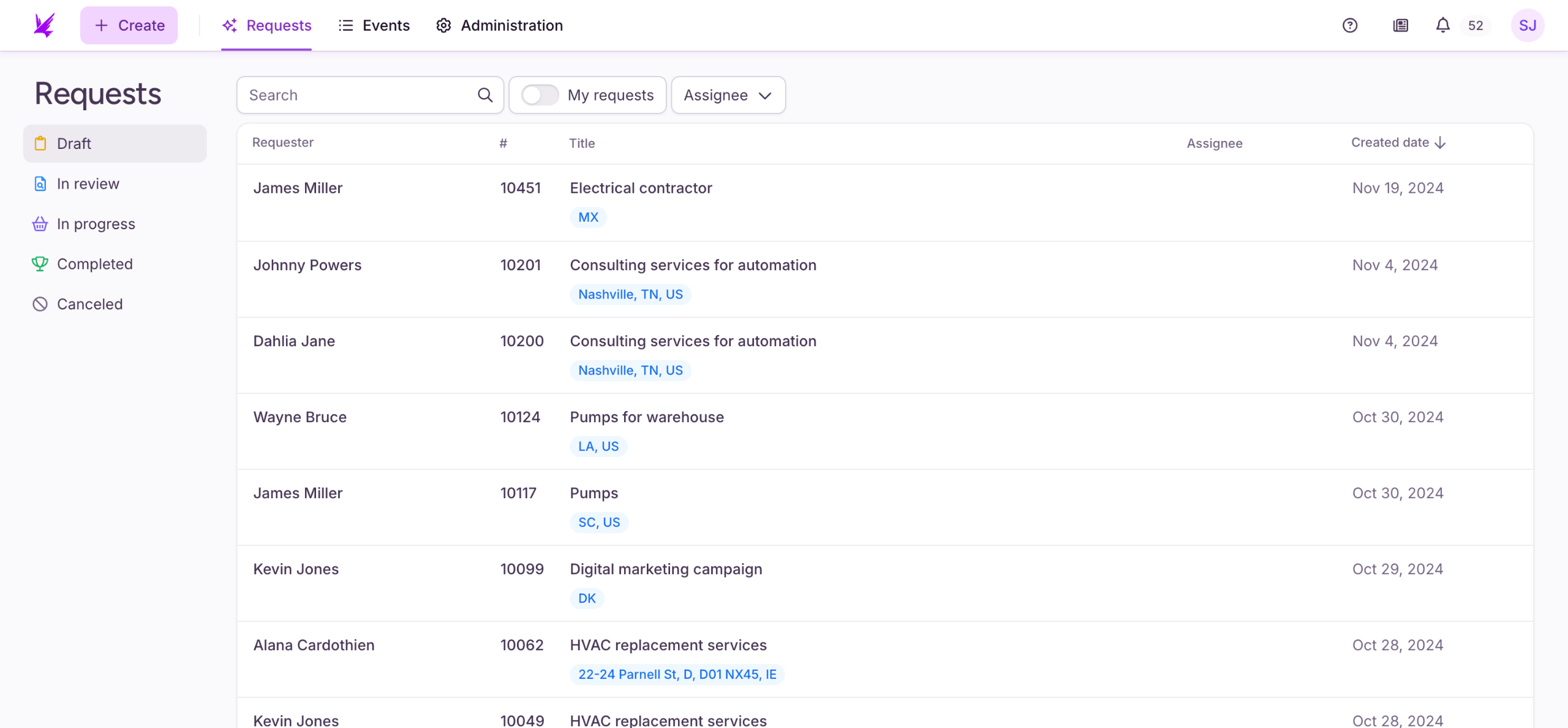The width and height of the screenshot is (1568, 728).
Task: Click the purple bird logo icon
Action: click(x=44, y=25)
